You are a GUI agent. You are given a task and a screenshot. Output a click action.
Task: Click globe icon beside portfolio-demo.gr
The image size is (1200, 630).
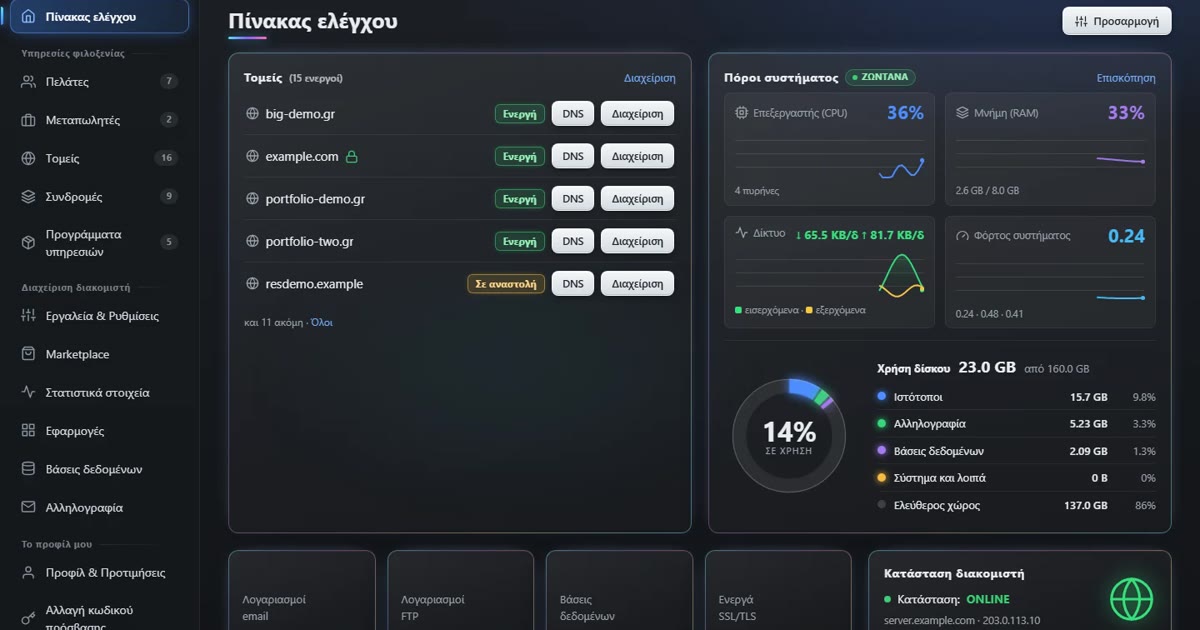coord(252,199)
